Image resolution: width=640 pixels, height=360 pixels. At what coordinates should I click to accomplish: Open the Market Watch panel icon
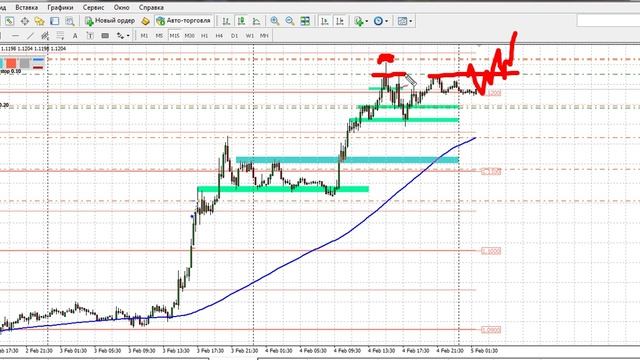tap(9, 21)
